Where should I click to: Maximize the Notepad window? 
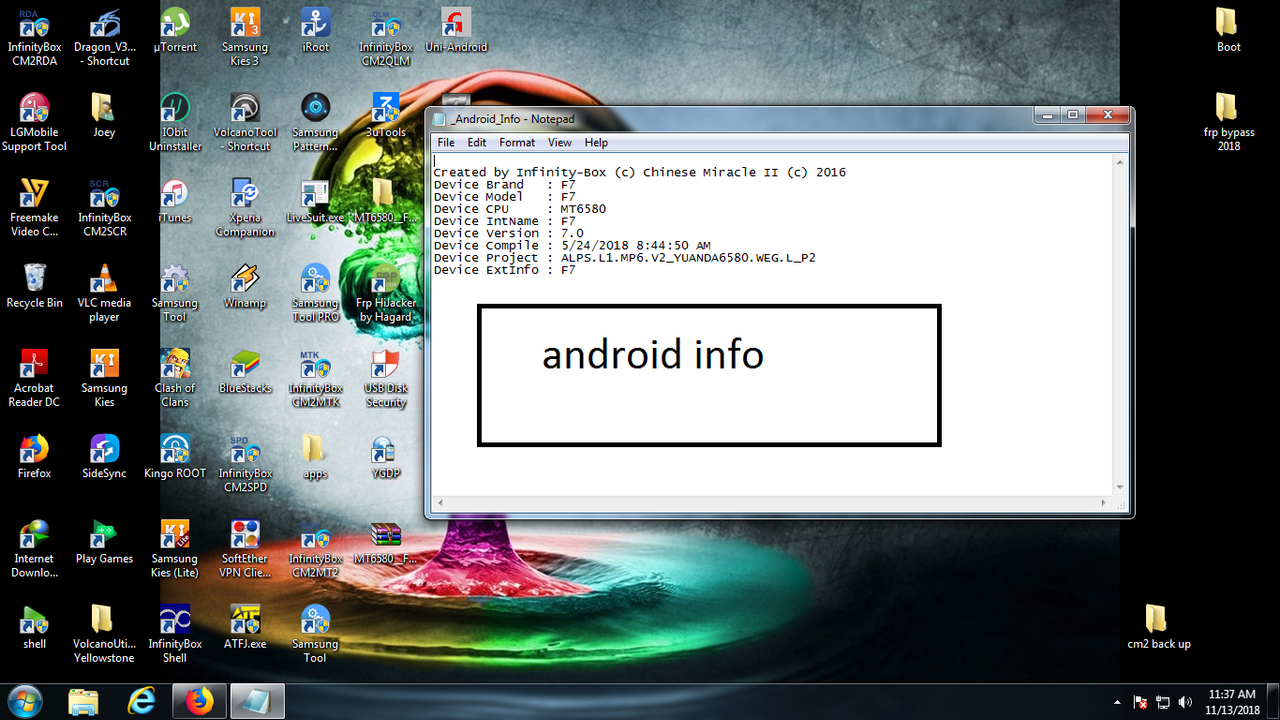pos(1073,115)
